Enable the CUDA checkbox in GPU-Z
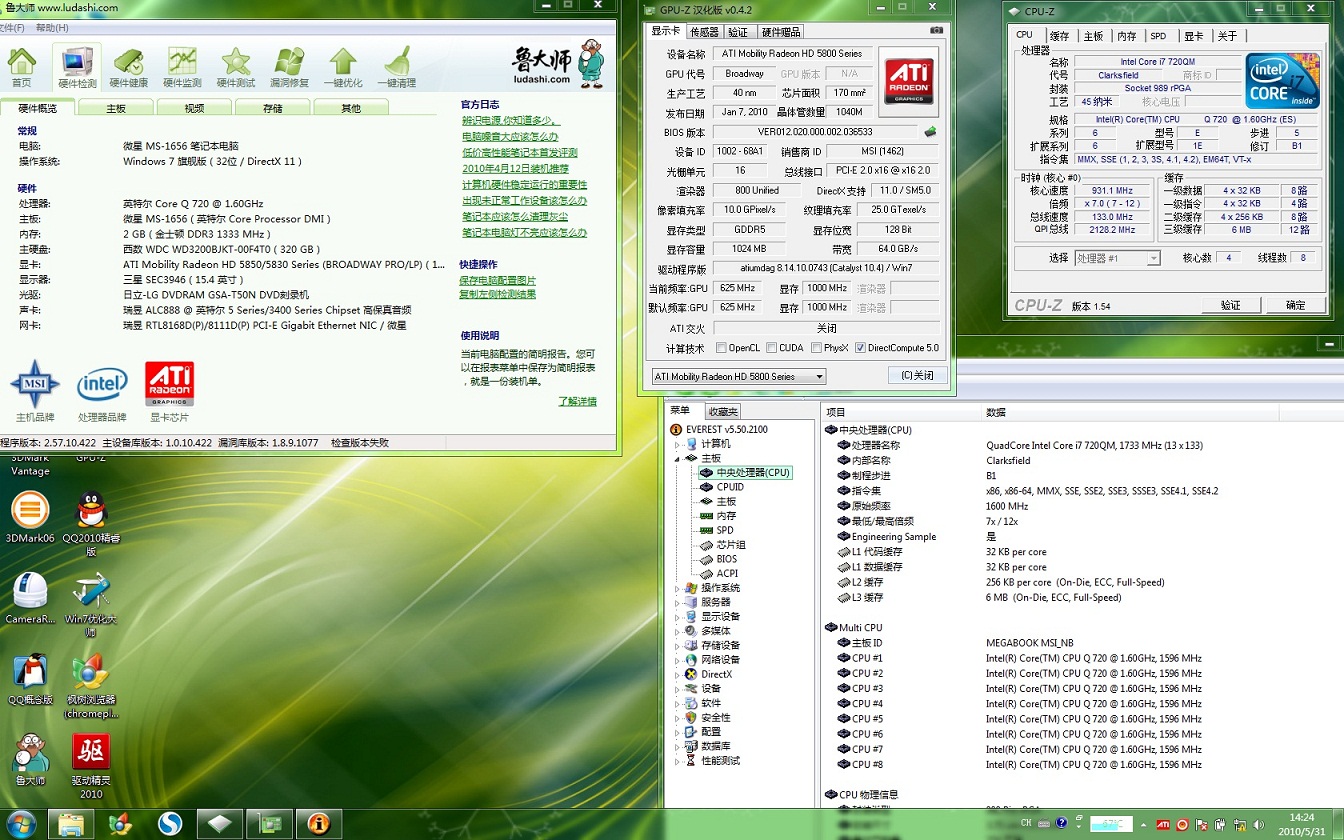Viewport: 1344px width, 840px height. 771,348
